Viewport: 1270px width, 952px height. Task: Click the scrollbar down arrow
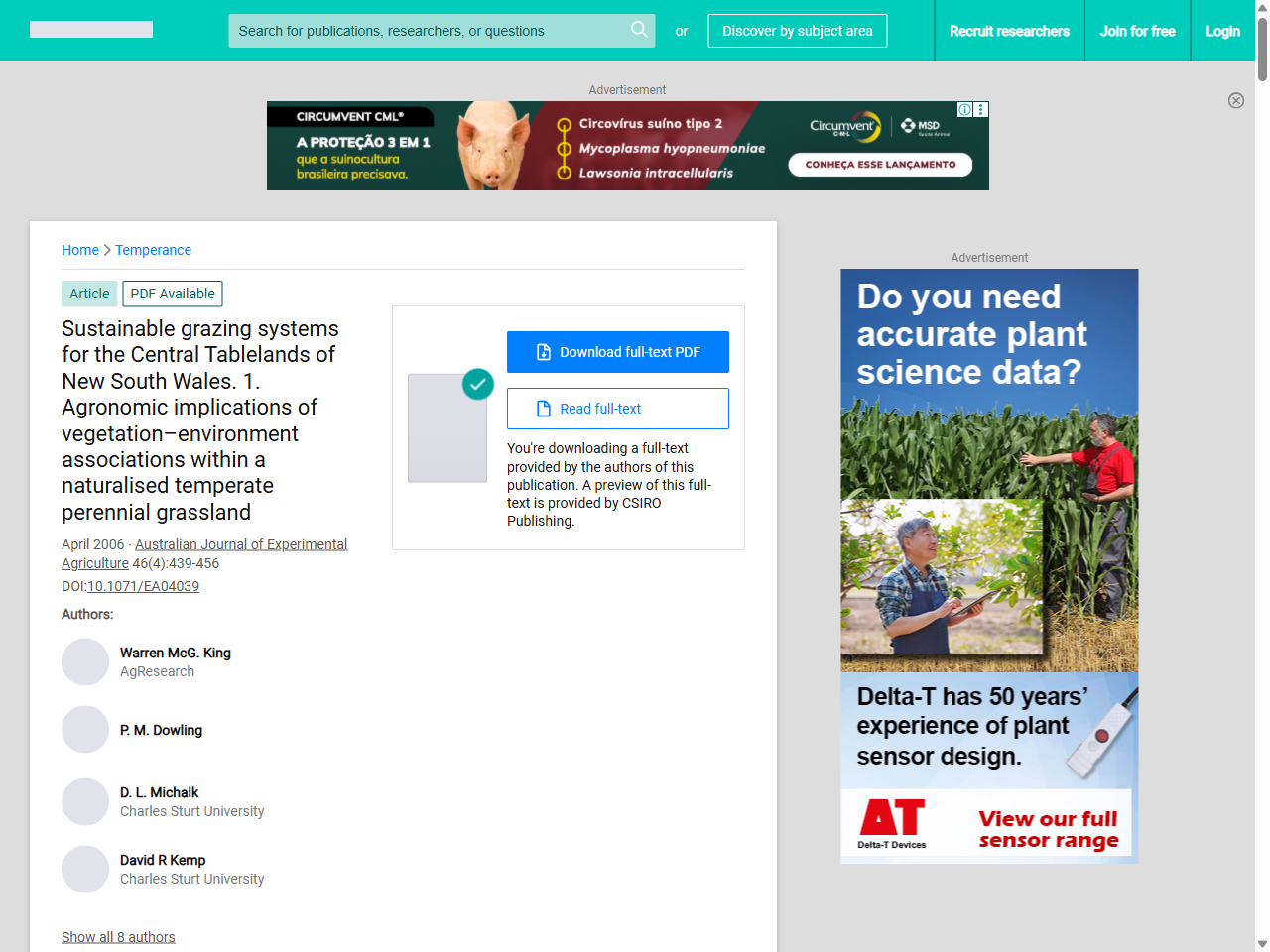[1262, 944]
